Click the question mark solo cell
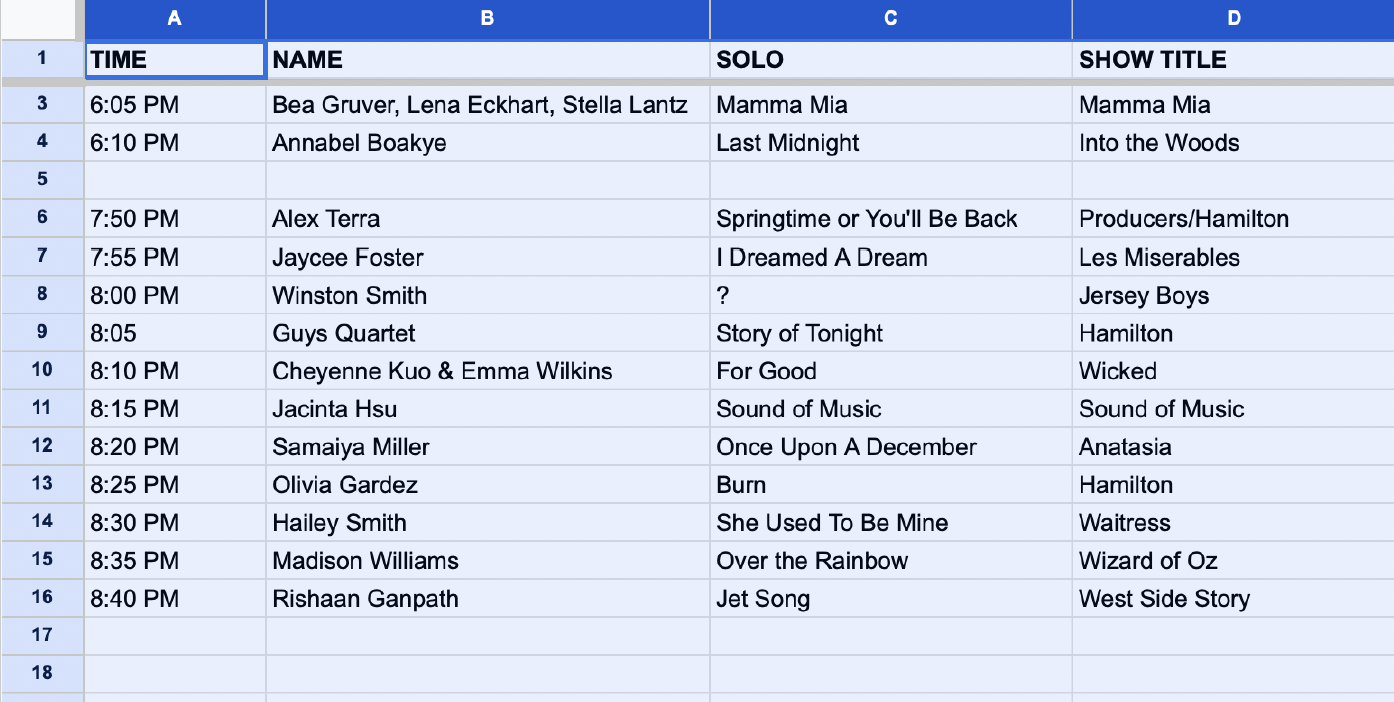The height and width of the screenshot is (702, 1394). (890, 295)
